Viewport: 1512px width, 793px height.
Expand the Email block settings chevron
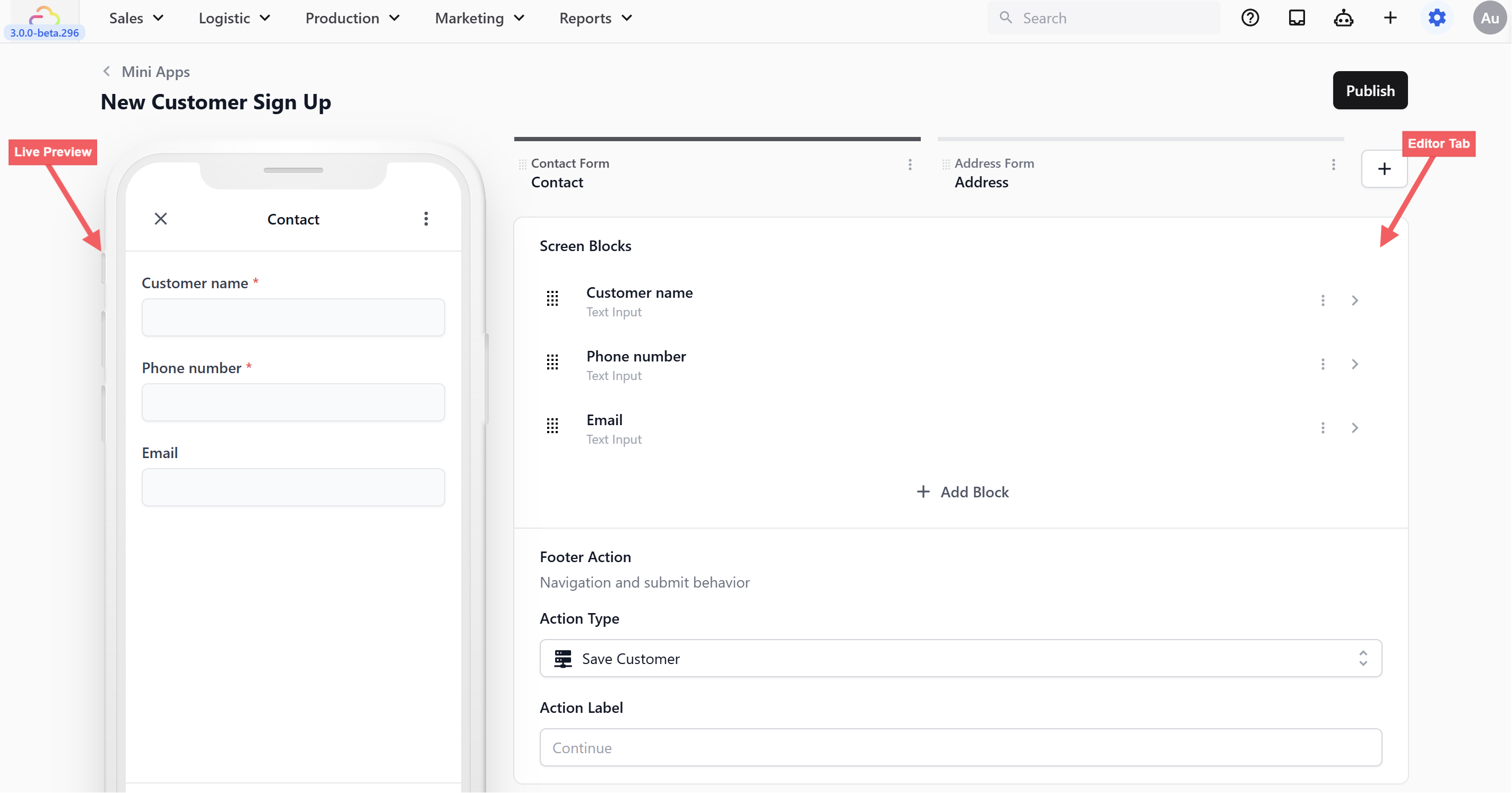[x=1355, y=428]
